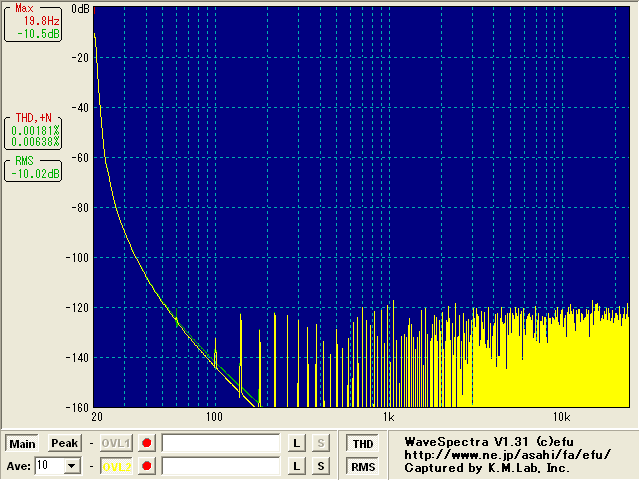Click the Ave value field showing 10
The height and width of the screenshot is (480, 640).
tap(50, 466)
